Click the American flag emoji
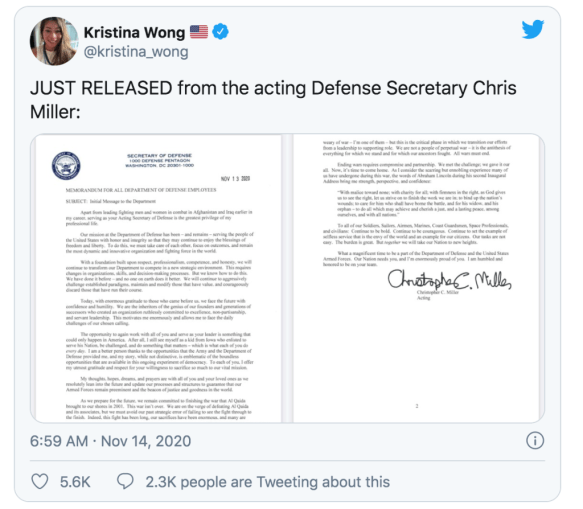The image size is (583, 509). [x=199, y=32]
